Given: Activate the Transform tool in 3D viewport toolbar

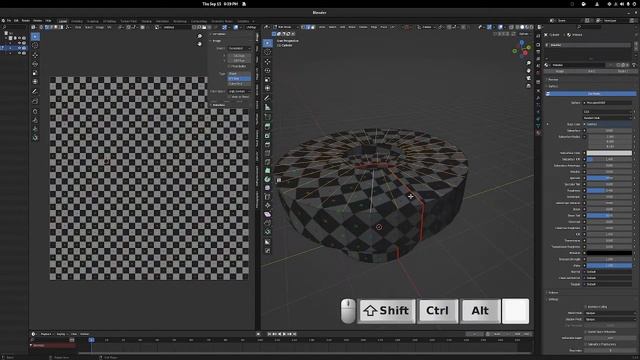Looking at the screenshot, I should (x=267, y=88).
